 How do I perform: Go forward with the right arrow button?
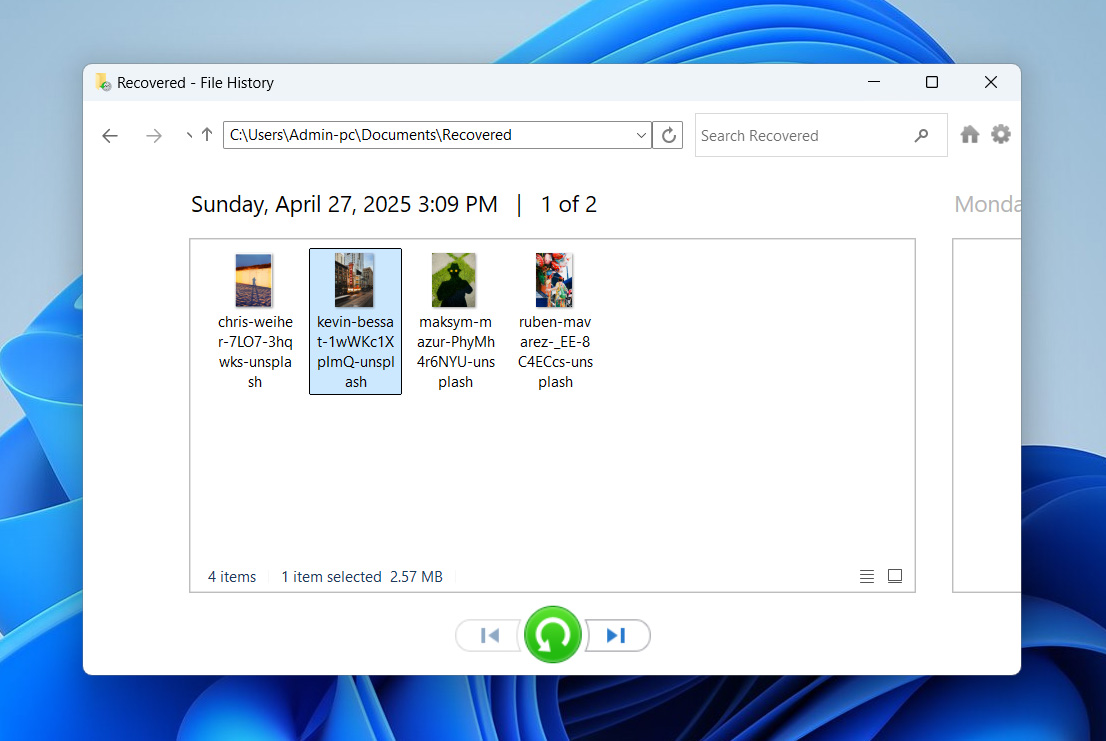click(153, 135)
